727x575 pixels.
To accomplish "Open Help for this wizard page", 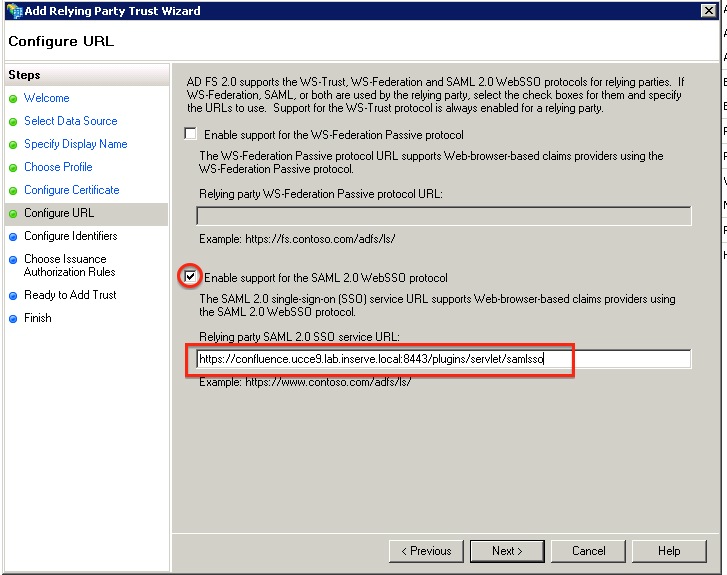I will [x=669, y=551].
